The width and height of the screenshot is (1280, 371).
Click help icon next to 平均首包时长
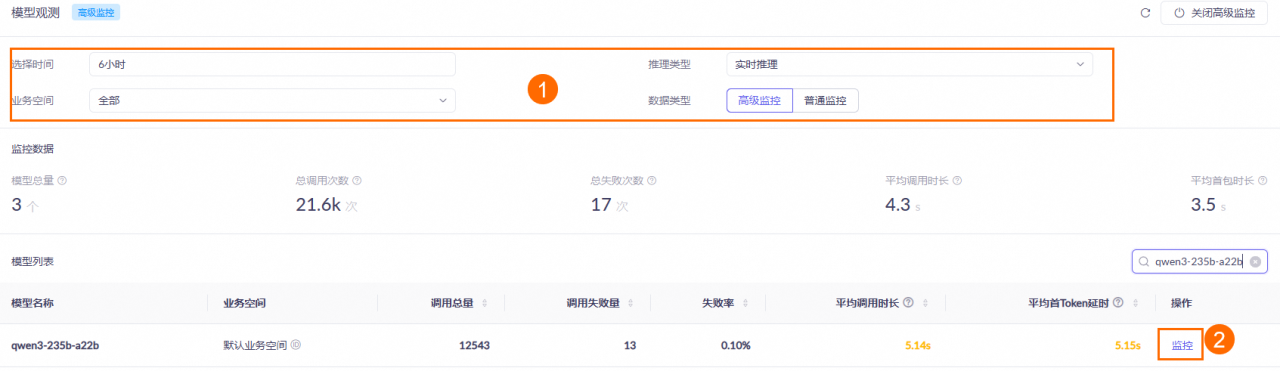pyautogui.click(x=1262, y=181)
